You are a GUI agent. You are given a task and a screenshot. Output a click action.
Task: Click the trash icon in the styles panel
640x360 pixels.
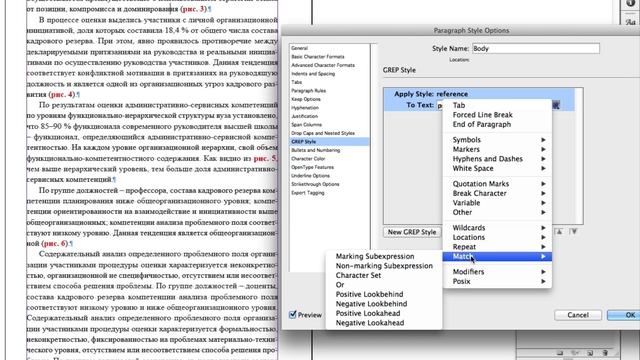(605, 353)
